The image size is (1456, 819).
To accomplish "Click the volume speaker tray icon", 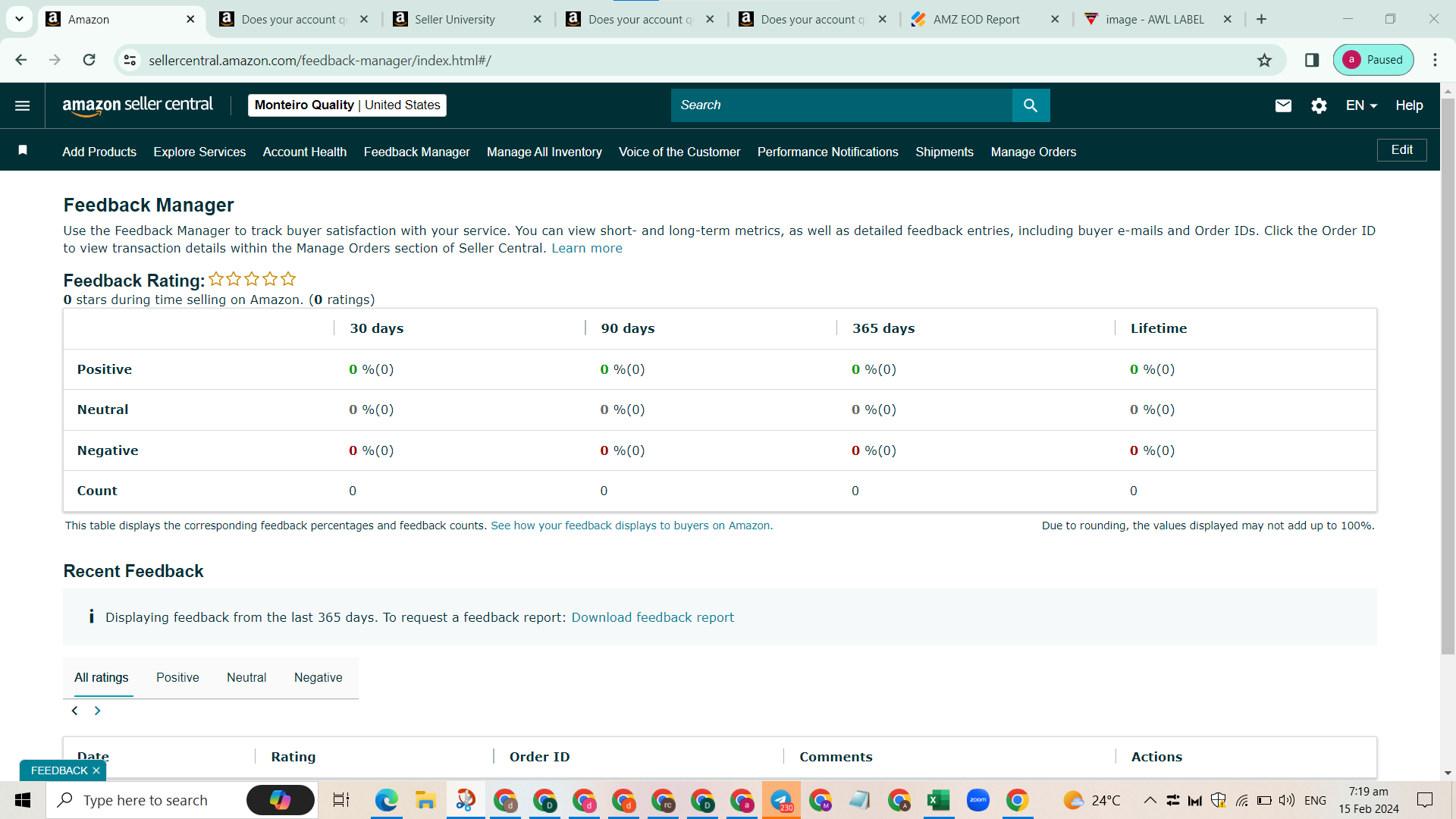I will tap(1287, 800).
